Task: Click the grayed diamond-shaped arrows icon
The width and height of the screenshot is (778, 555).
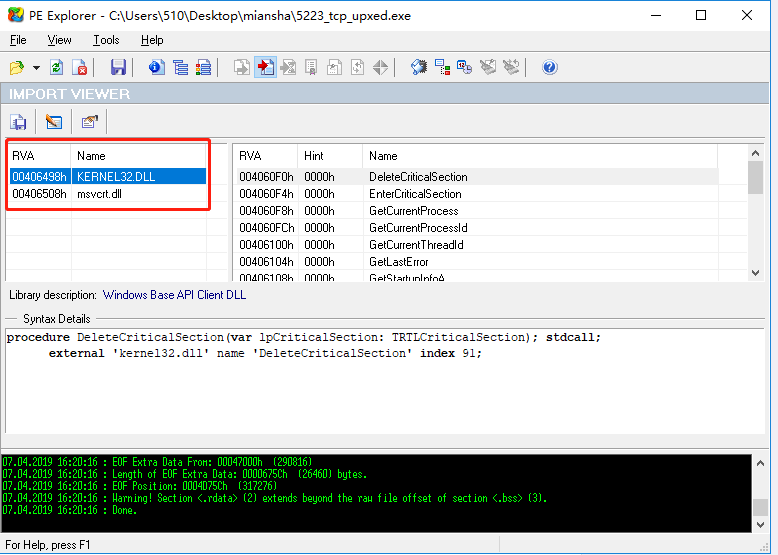Action: point(381,67)
